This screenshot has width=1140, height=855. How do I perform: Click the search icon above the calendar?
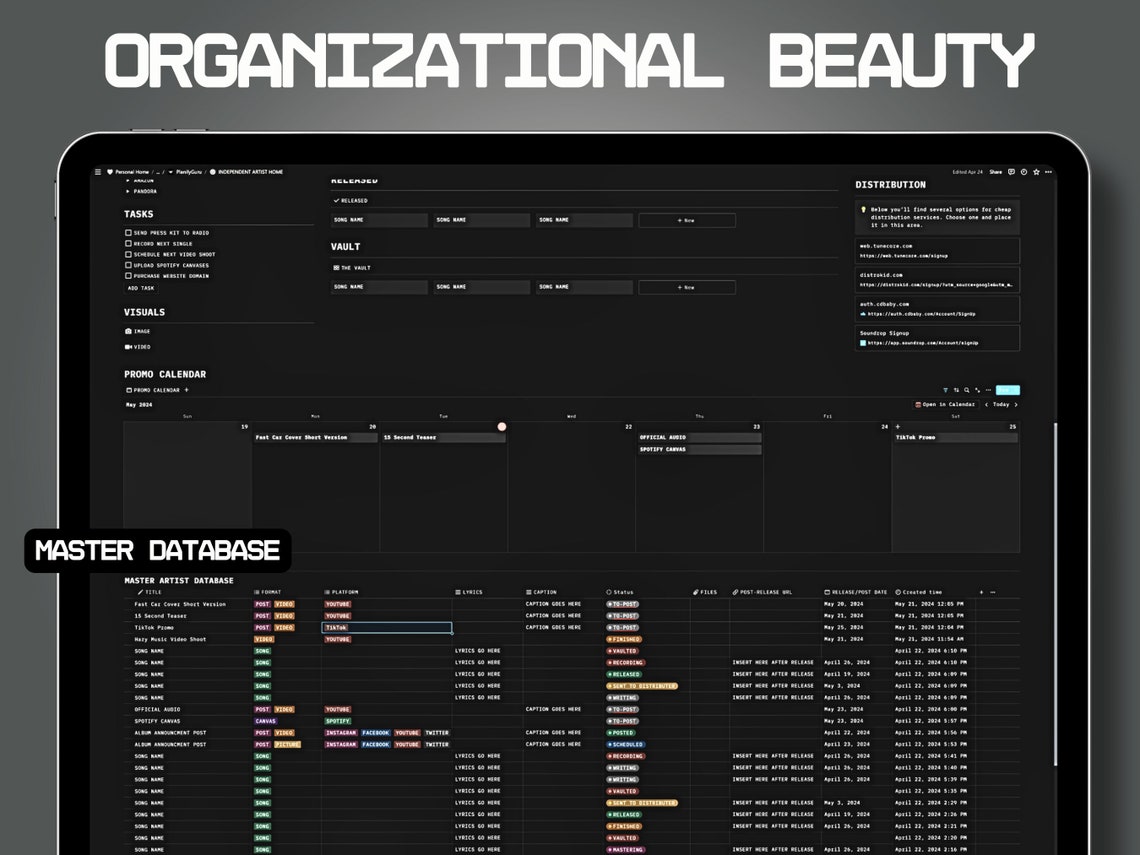click(x=967, y=390)
